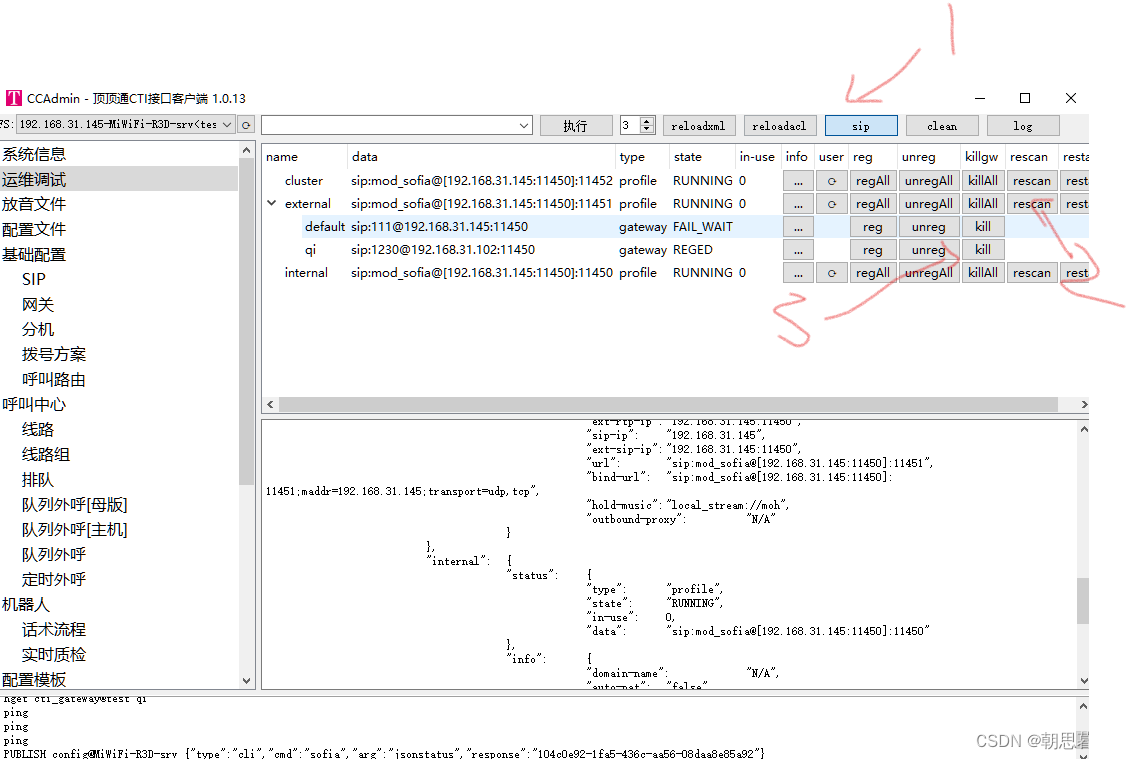The width and height of the screenshot is (1127, 759).
Task: Click regAll on the cluster row
Action: click(873, 181)
